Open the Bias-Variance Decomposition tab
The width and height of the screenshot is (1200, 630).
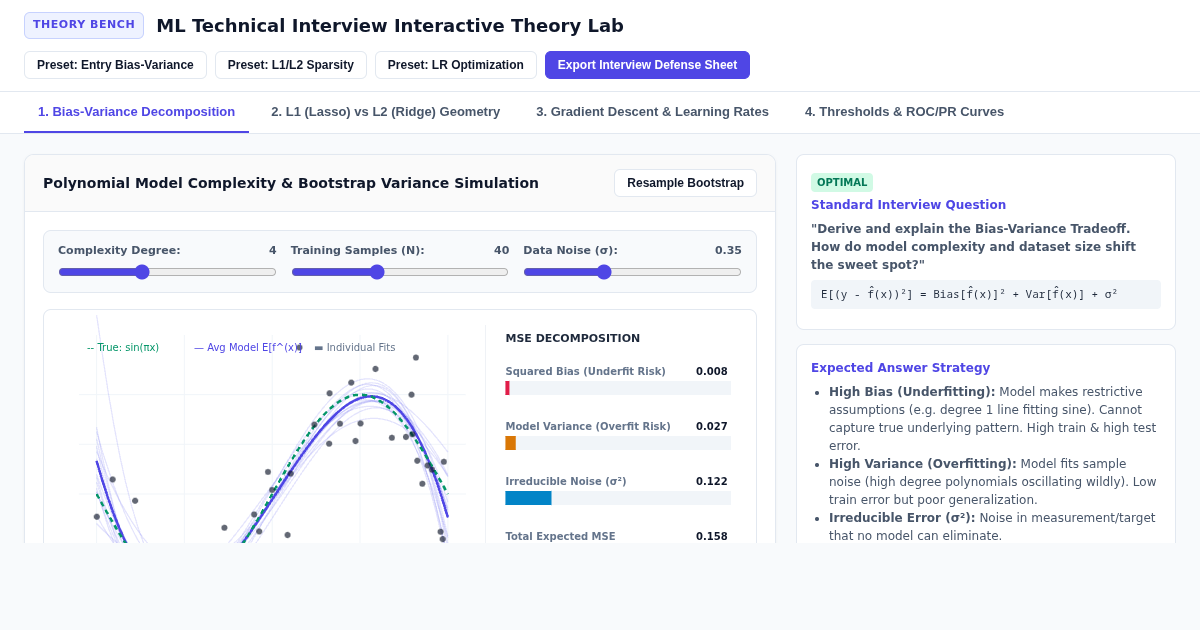(x=136, y=112)
